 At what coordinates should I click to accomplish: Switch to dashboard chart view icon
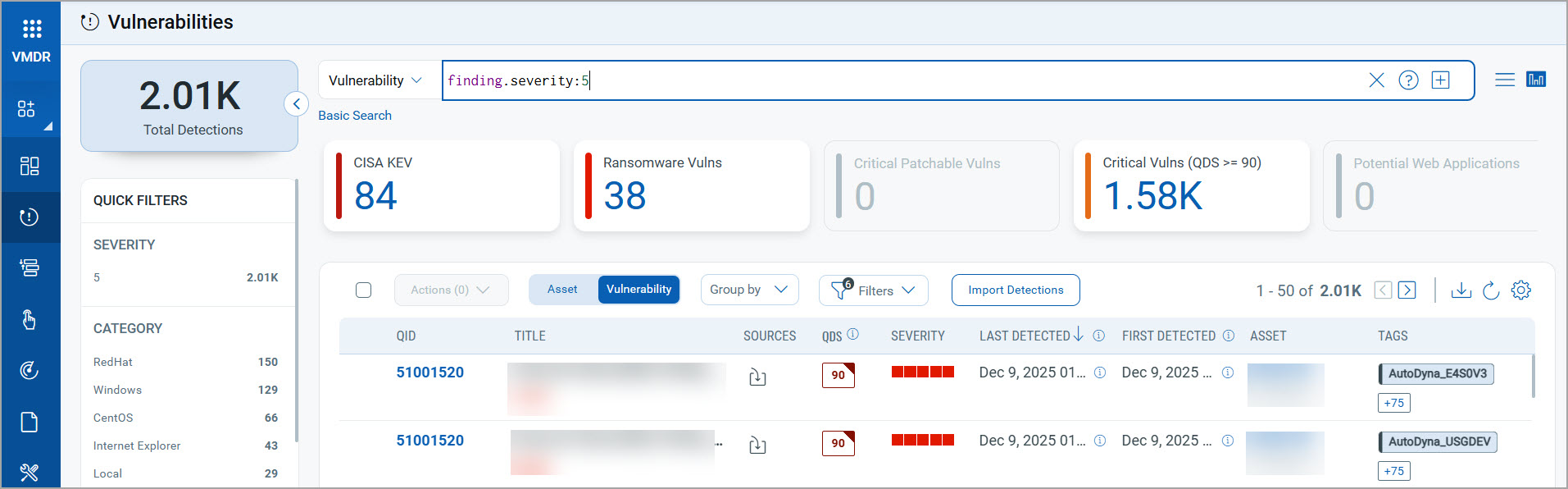1536,80
